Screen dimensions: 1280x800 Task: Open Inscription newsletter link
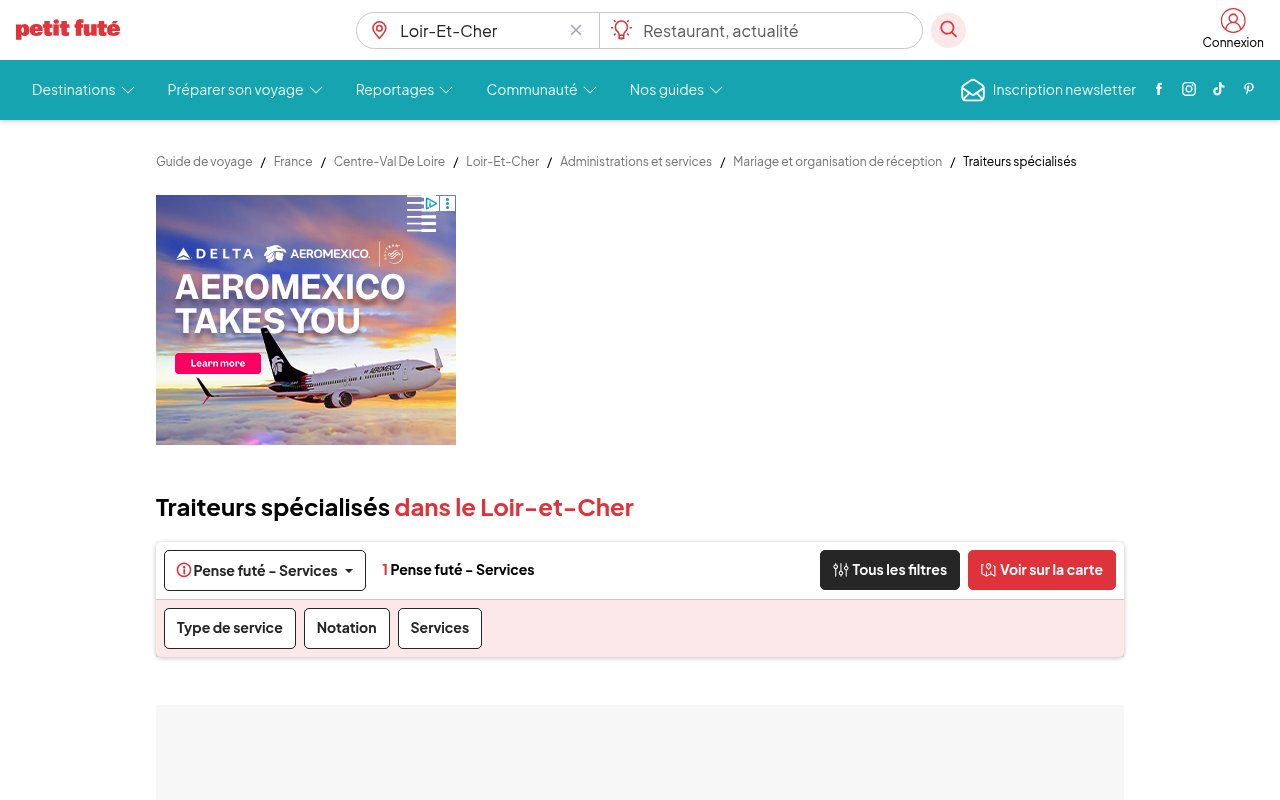coord(1064,90)
